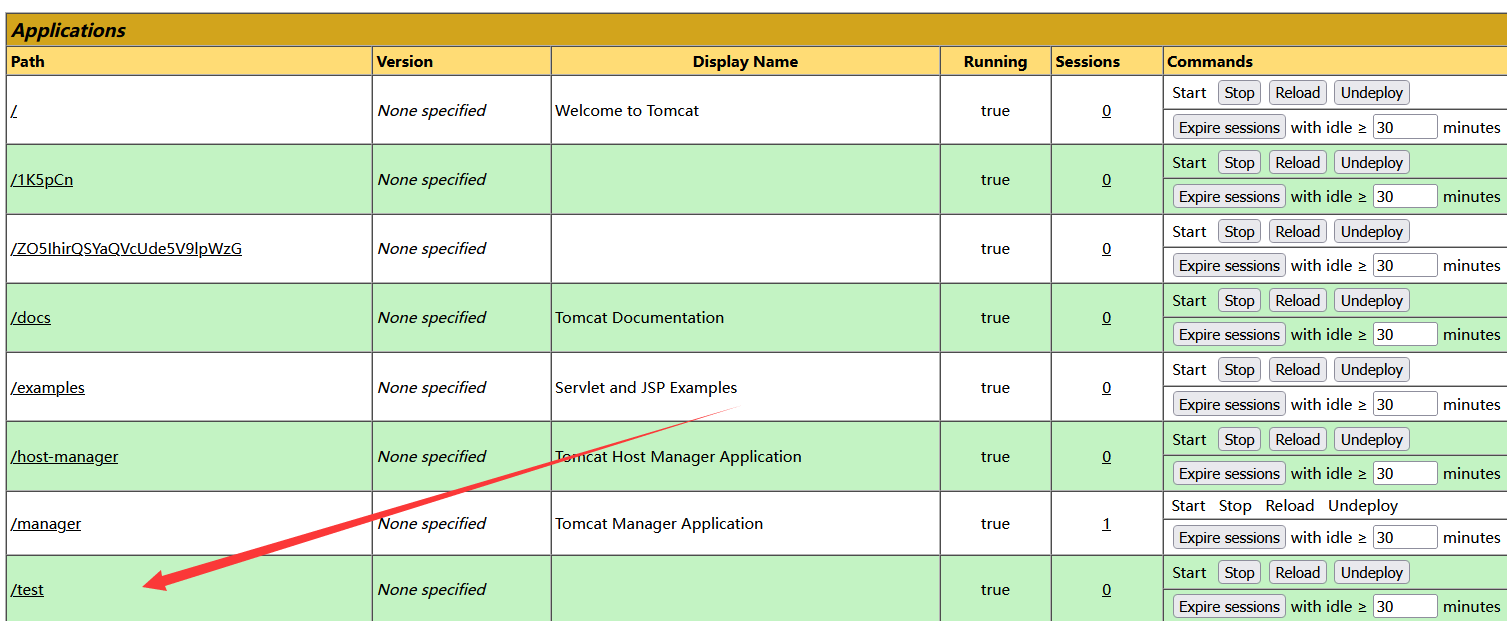Stop the /test application
1507x621 pixels.
[x=1239, y=573]
